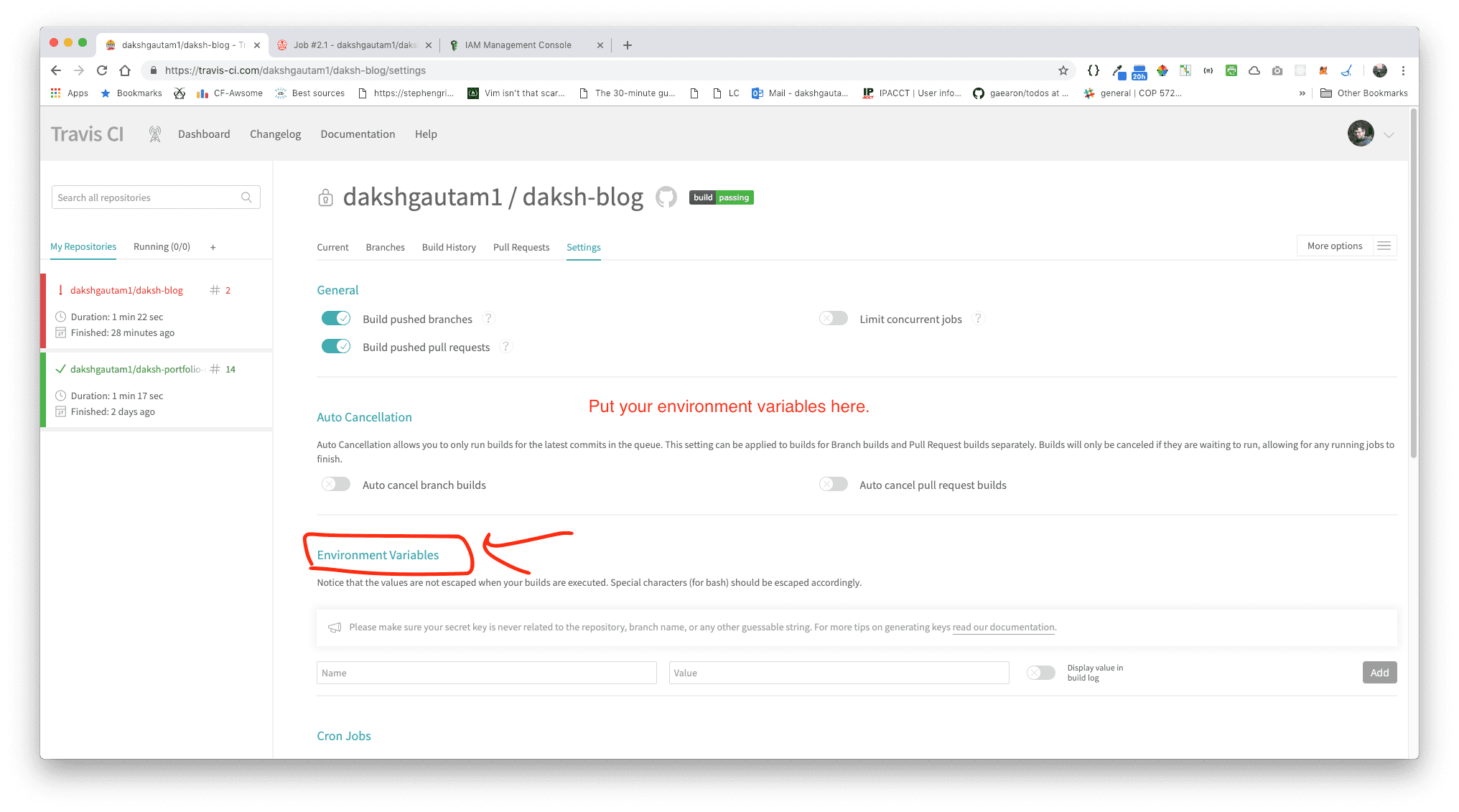Click the camera extension icon

coord(1277,70)
